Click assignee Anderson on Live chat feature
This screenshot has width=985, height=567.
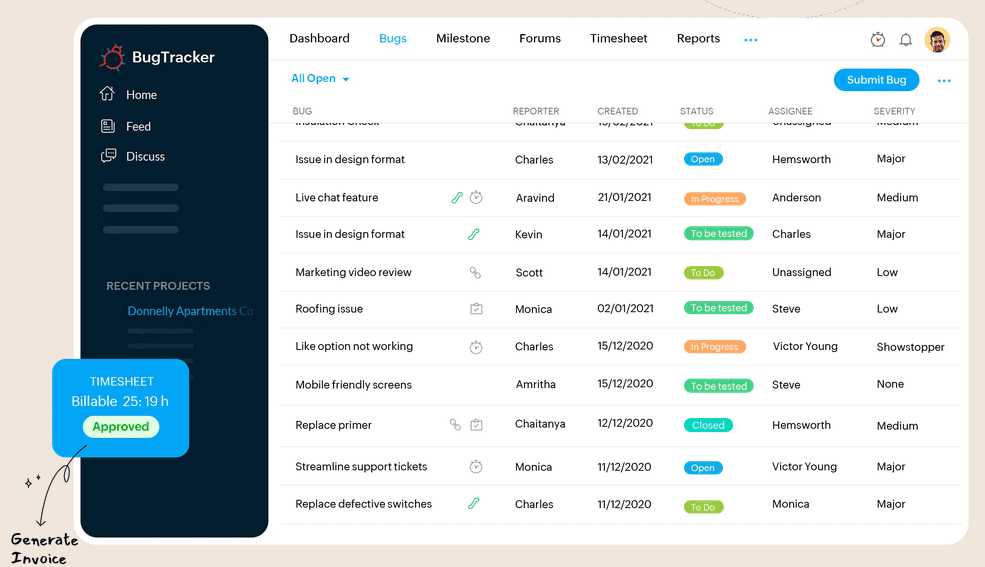797,197
